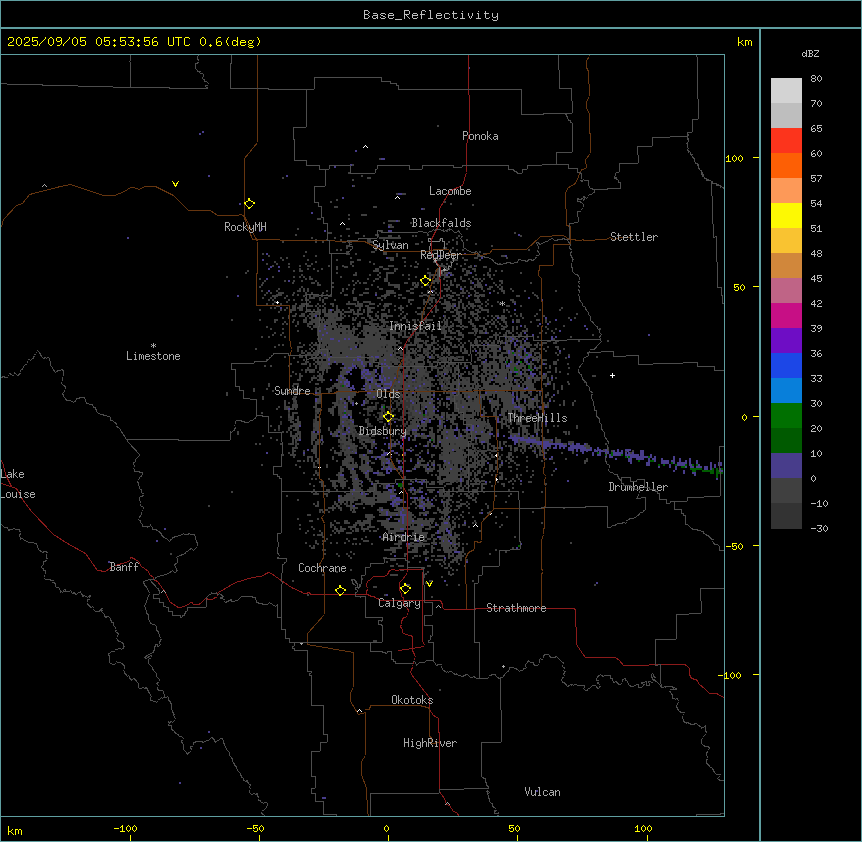The height and width of the screenshot is (842, 862).
Task: Select the bright green legend swatch near 20
Action: point(786,416)
